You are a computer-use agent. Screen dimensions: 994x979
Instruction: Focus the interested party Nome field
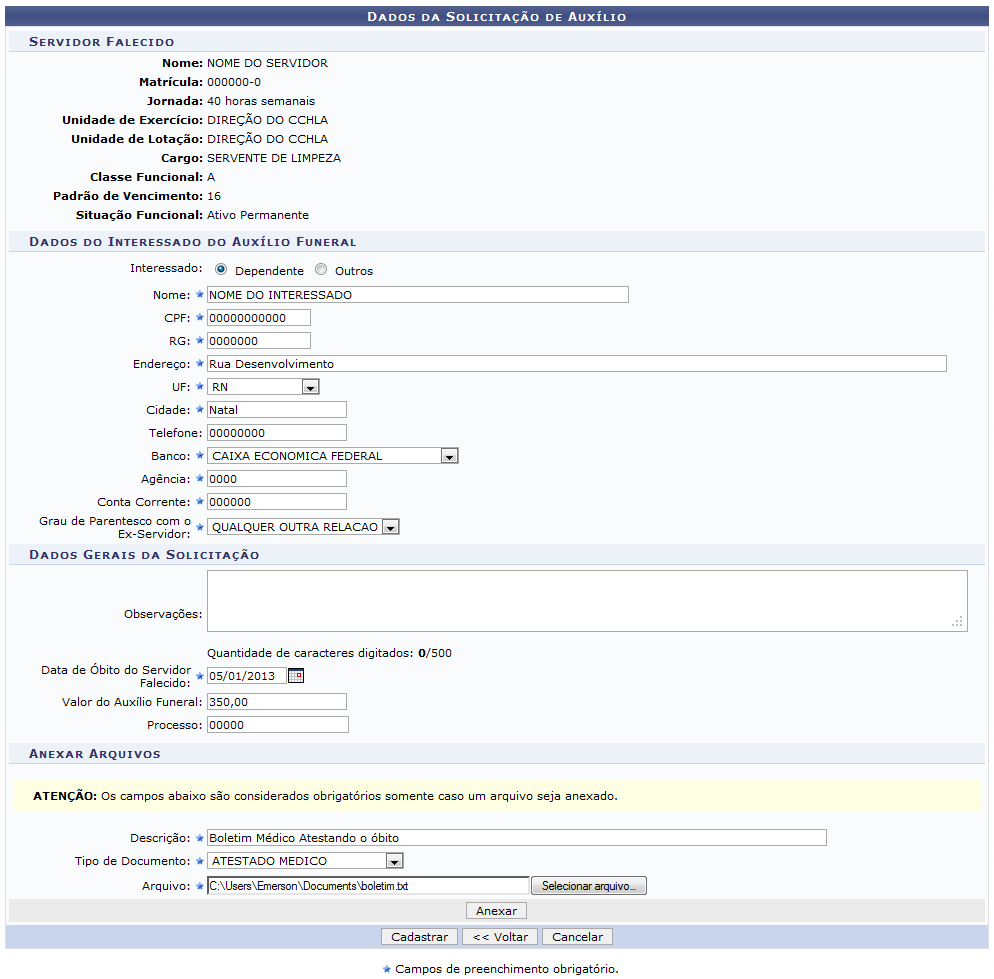pyautogui.click(x=417, y=295)
